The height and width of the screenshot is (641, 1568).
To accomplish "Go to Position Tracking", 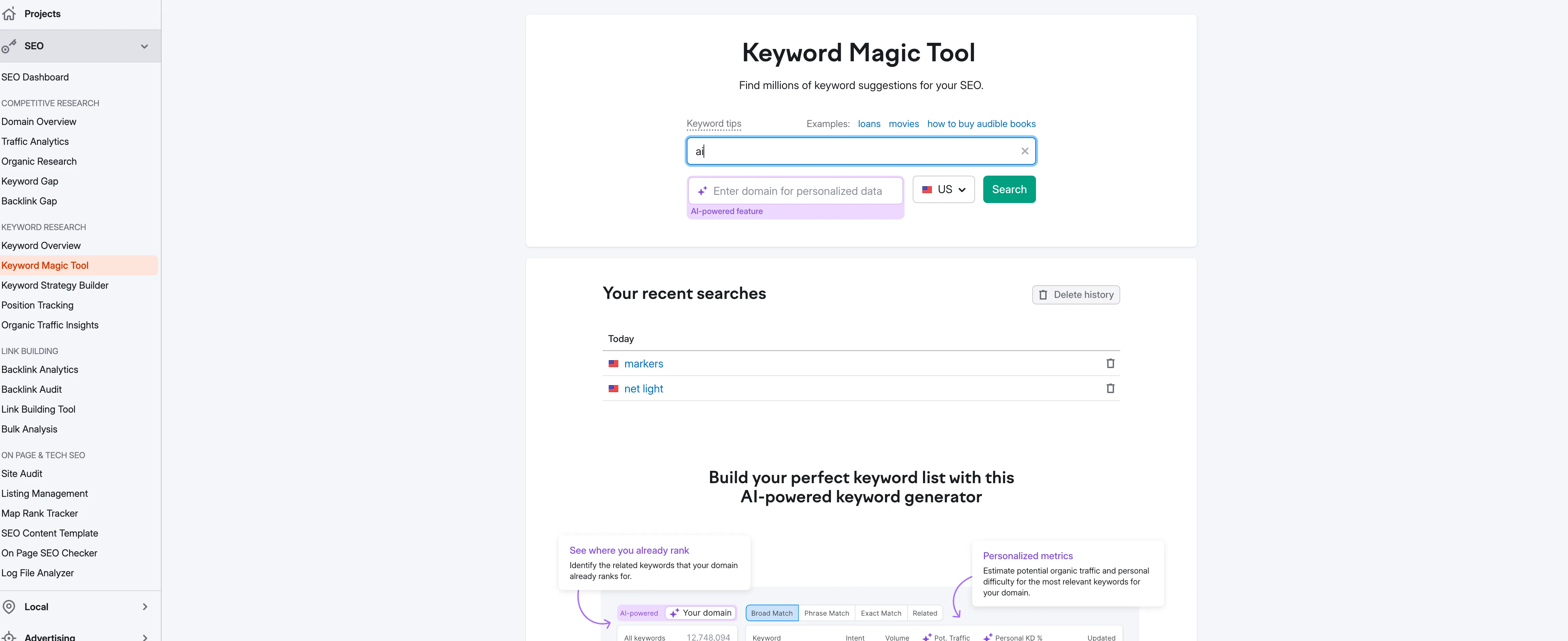I will [x=37, y=305].
